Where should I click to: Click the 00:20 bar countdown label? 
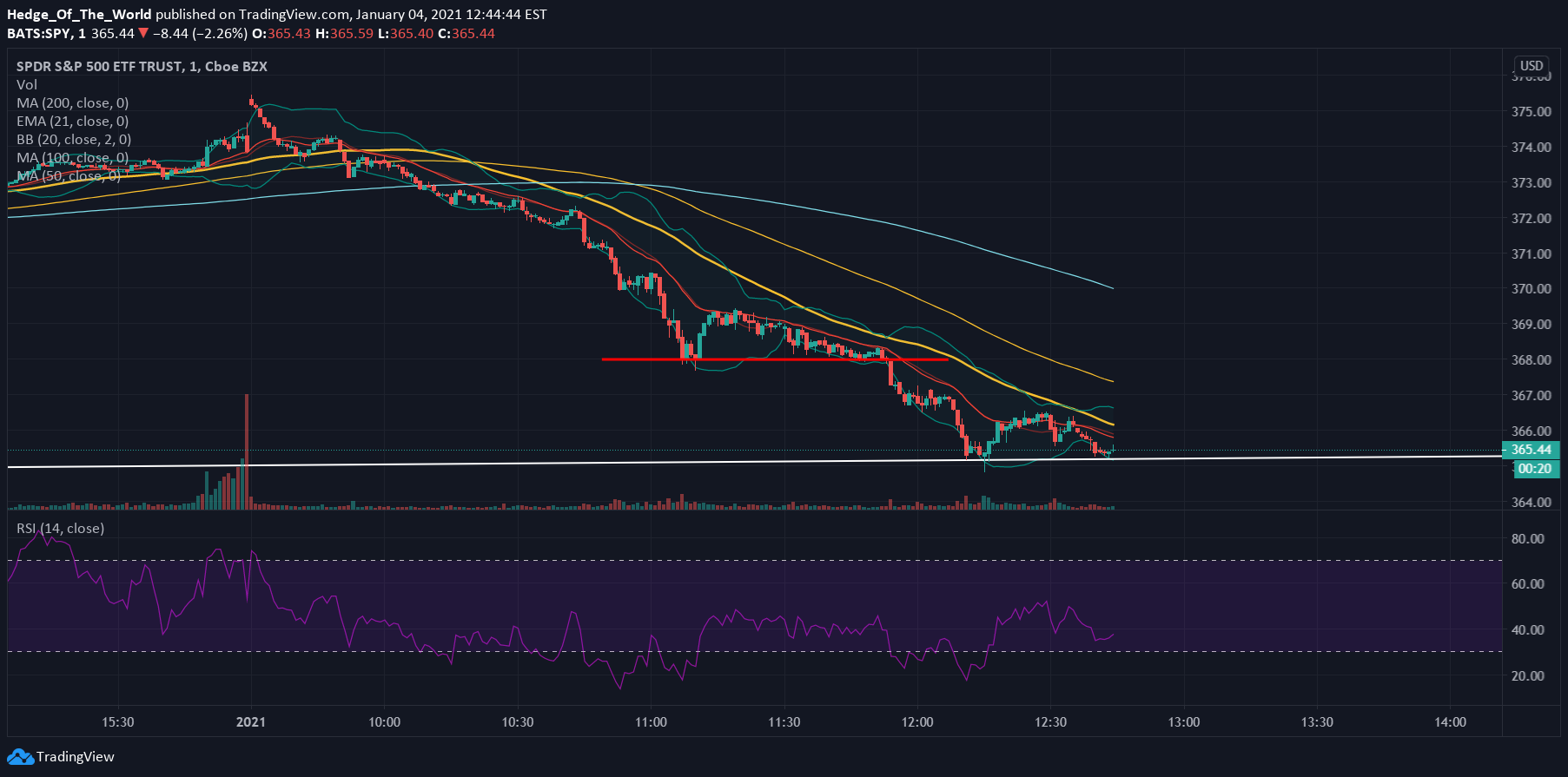tap(1535, 469)
